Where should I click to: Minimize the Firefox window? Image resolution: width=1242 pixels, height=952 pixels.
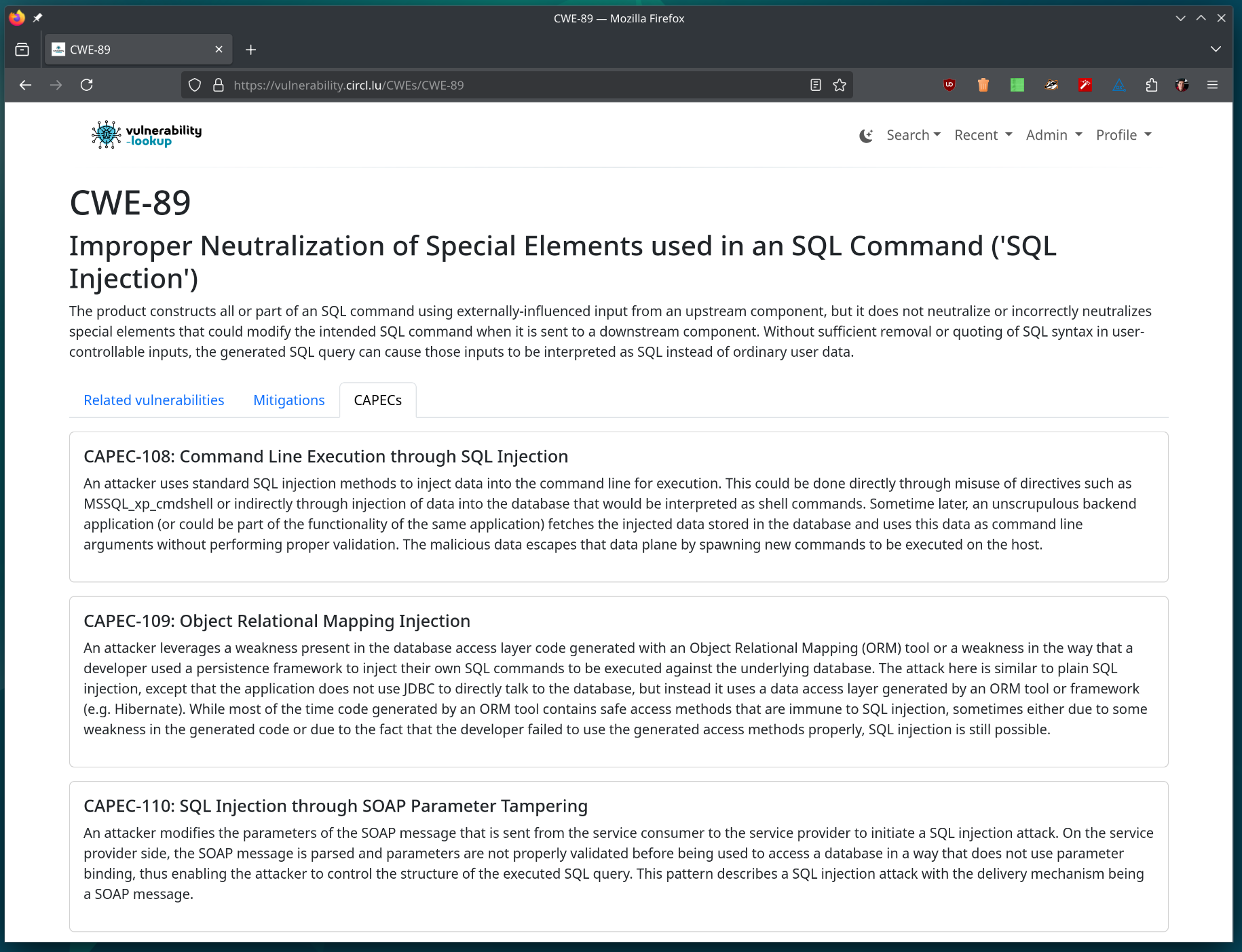(x=1180, y=18)
